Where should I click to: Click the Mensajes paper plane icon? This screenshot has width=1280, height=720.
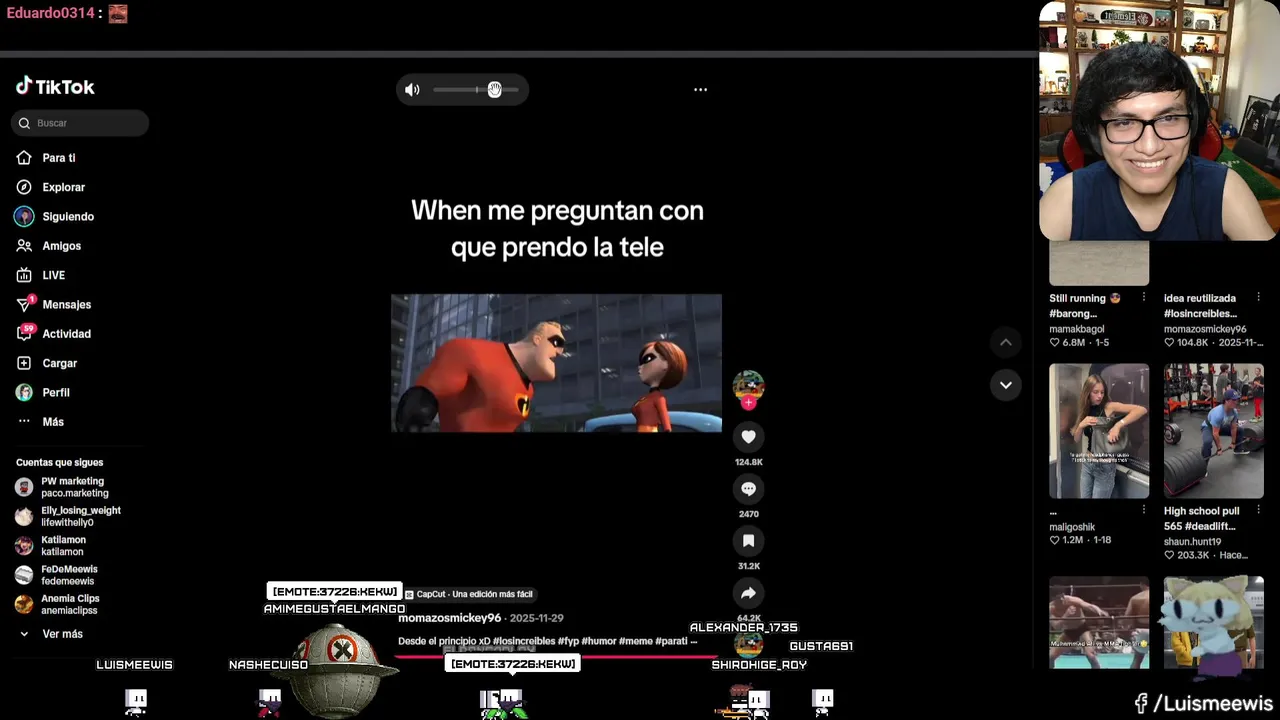tap(24, 304)
